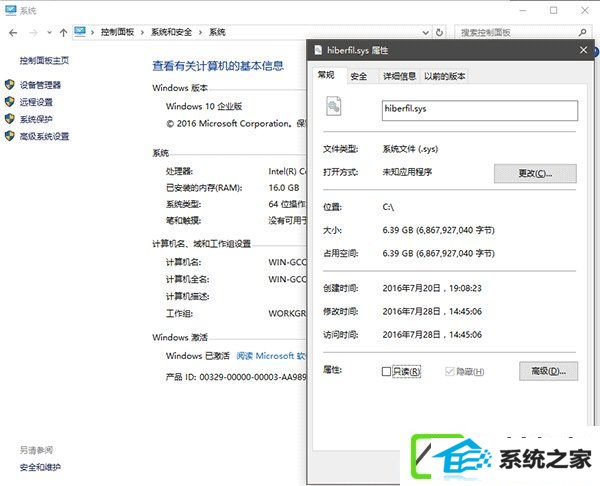Click shield icon beside 系统保护
The height and width of the screenshot is (486, 600).
click(x=10, y=119)
